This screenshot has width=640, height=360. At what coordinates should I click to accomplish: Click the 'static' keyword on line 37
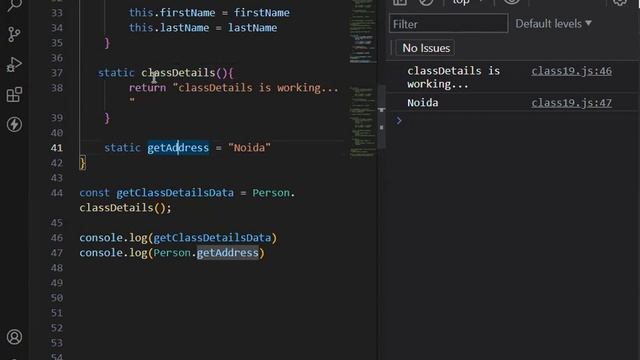[116, 73]
